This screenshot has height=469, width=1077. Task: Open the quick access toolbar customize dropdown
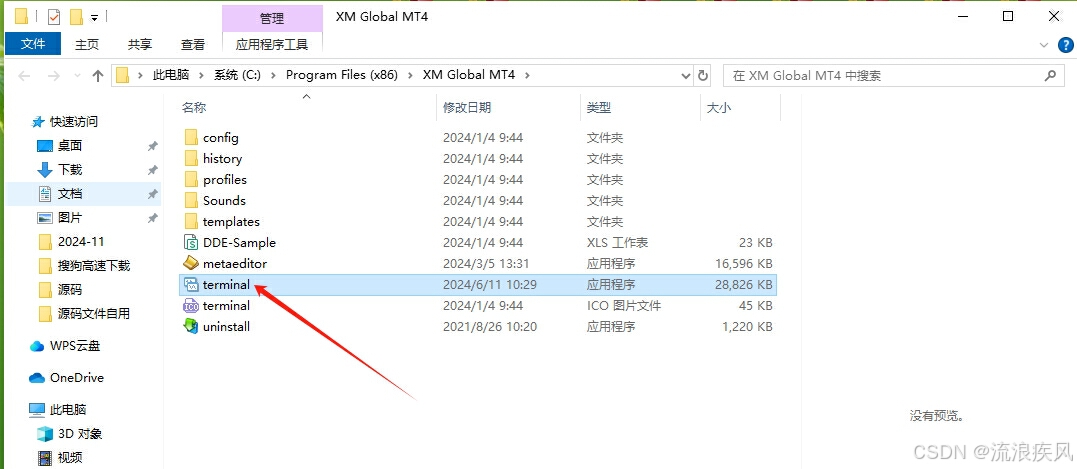coord(94,17)
